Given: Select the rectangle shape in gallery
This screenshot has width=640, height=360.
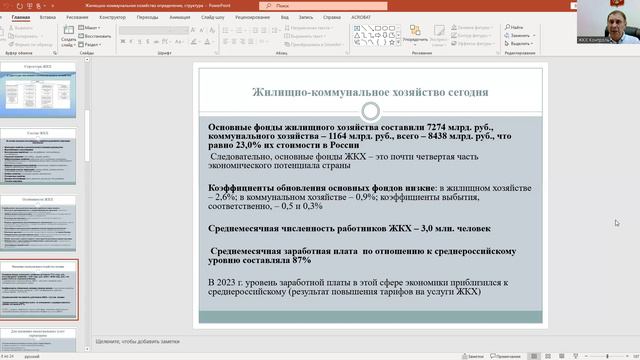Looking at the screenshot, I should point(378,28).
